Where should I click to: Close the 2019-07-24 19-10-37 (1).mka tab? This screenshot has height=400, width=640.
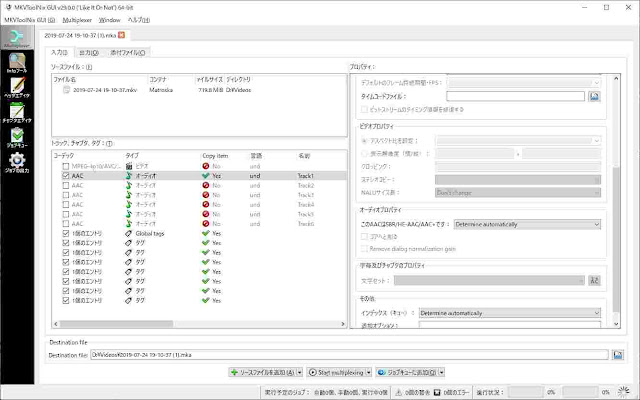(121, 35)
